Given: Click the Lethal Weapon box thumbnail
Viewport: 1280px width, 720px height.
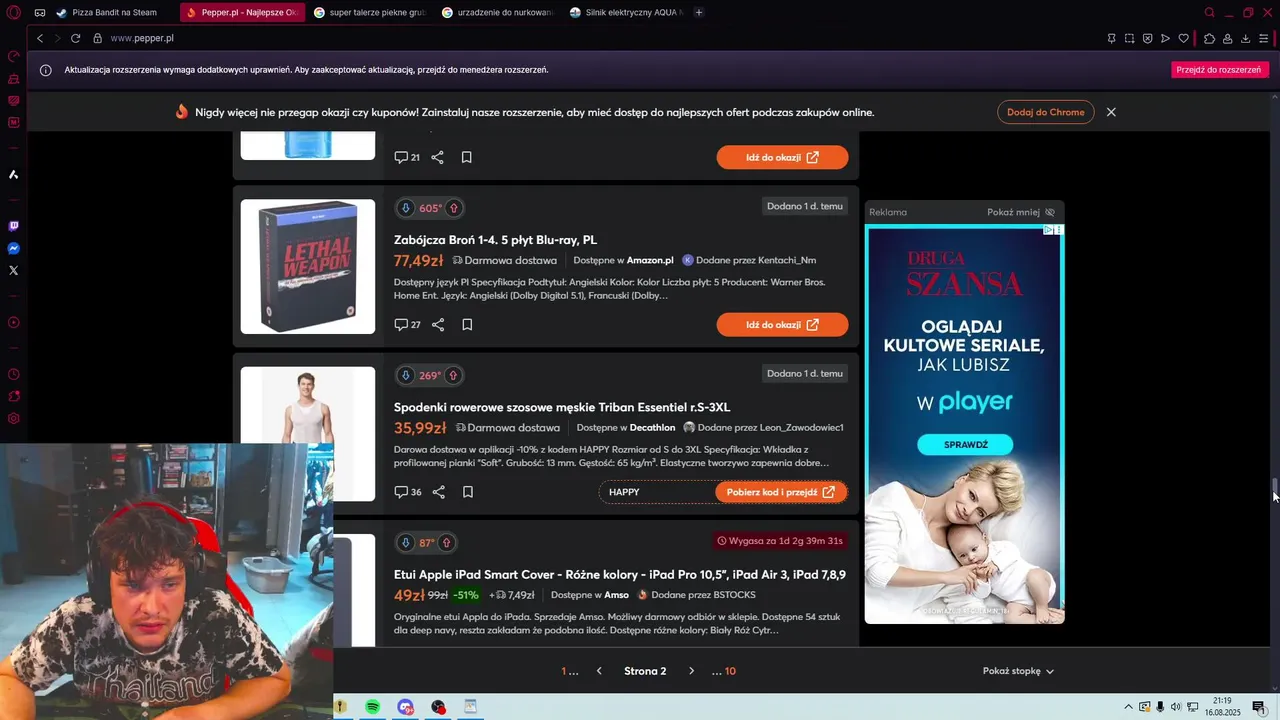Looking at the screenshot, I should pyautogui.click(x=308, y=267).
